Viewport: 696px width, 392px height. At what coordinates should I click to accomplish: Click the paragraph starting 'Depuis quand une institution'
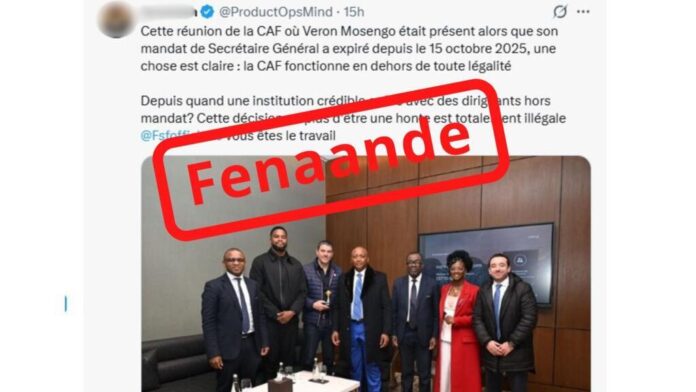pos(353,118)
